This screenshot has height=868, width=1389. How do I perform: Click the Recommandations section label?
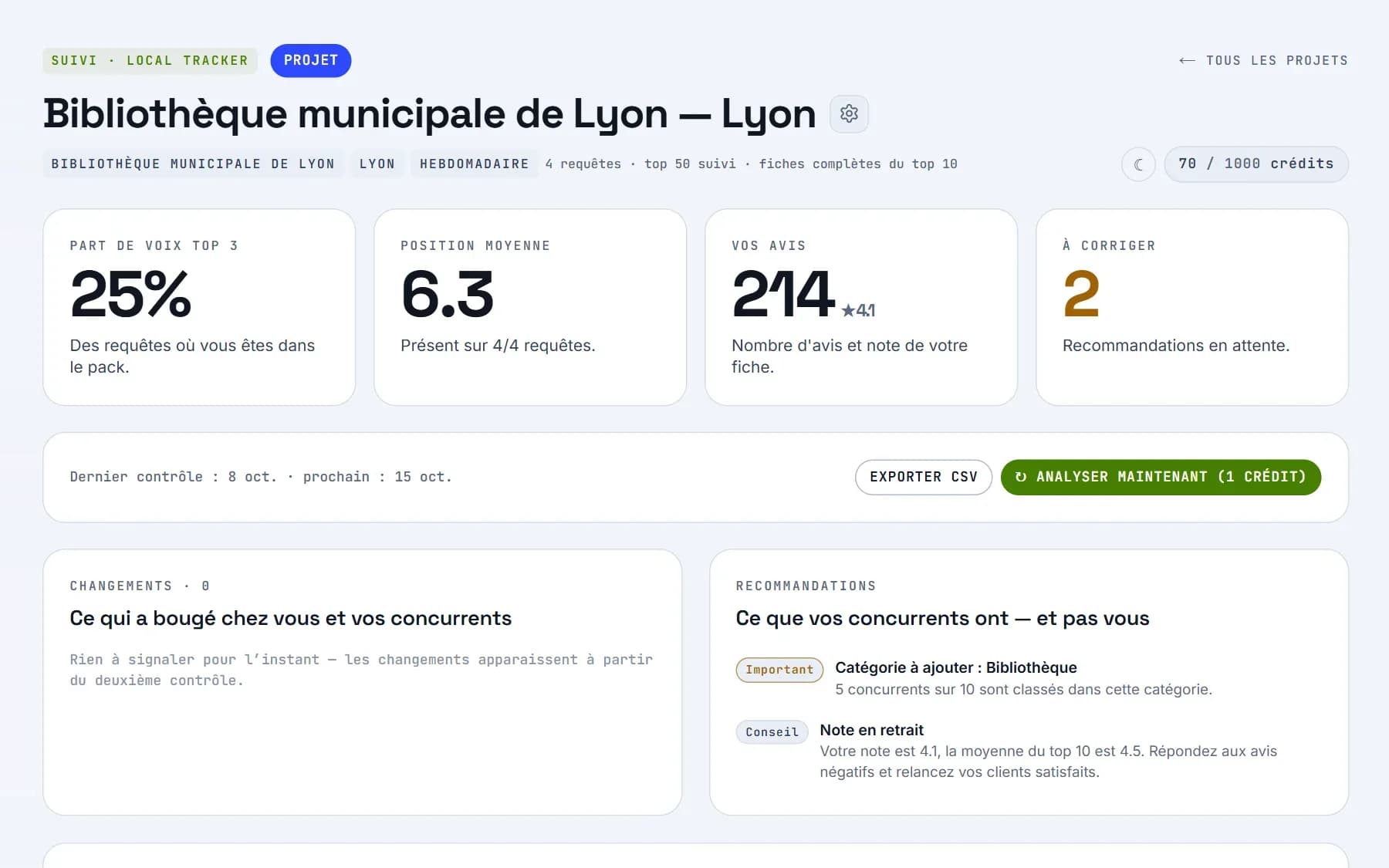(x=806, y=586)
